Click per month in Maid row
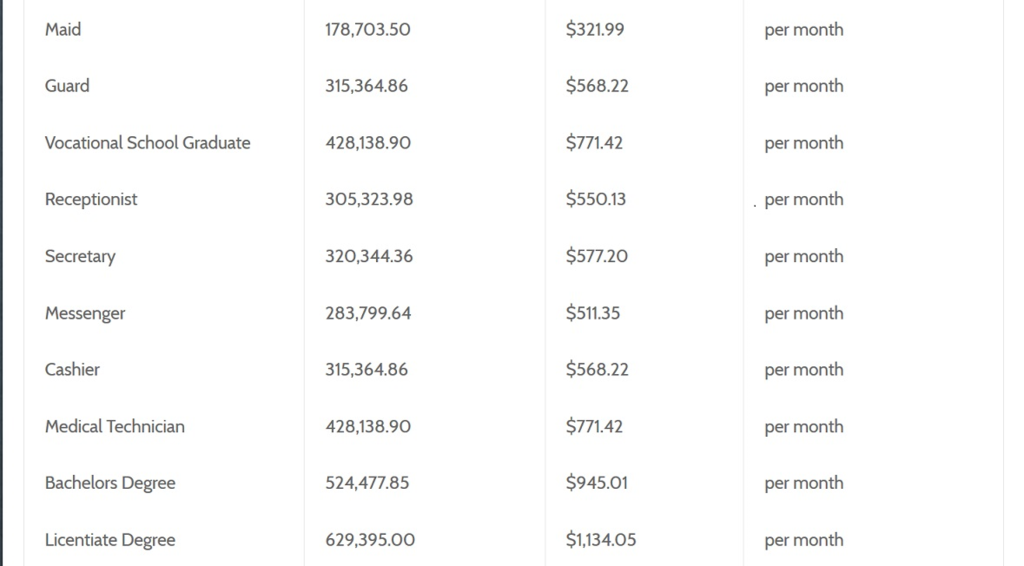This screenshot has width=1024, height=566. coord(803,30)
